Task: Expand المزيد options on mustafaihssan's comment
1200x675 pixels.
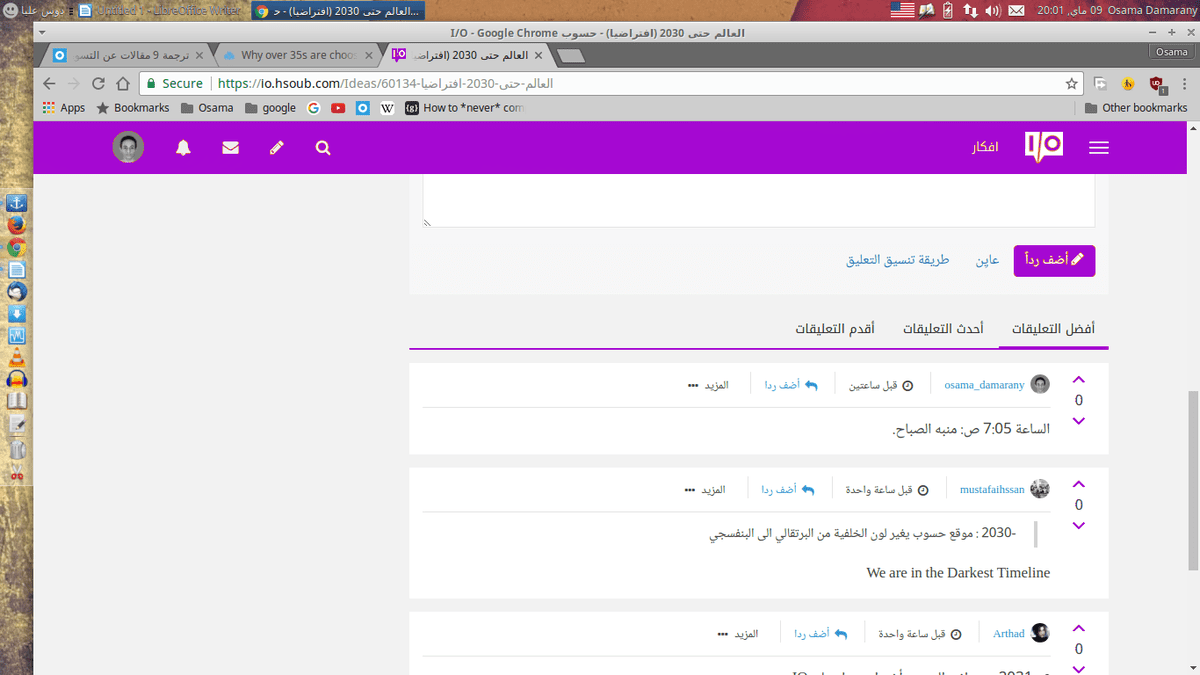Action: [705, 490]
